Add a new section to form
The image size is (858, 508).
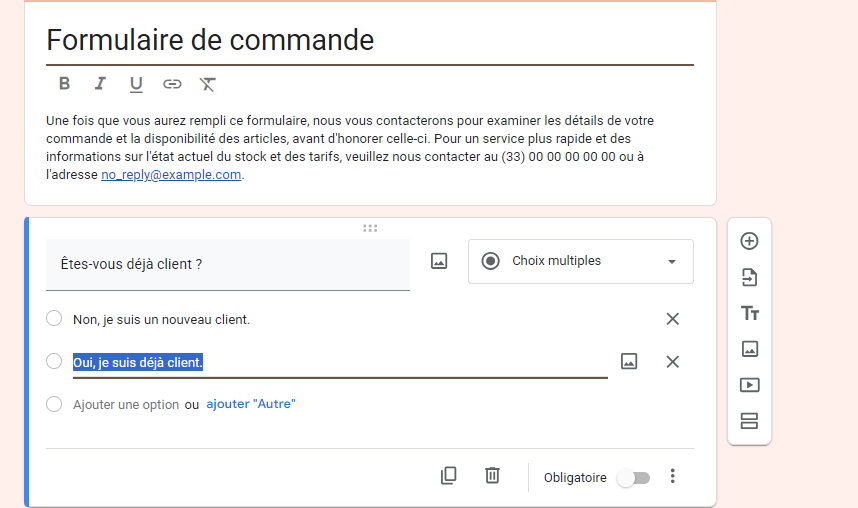749,421
